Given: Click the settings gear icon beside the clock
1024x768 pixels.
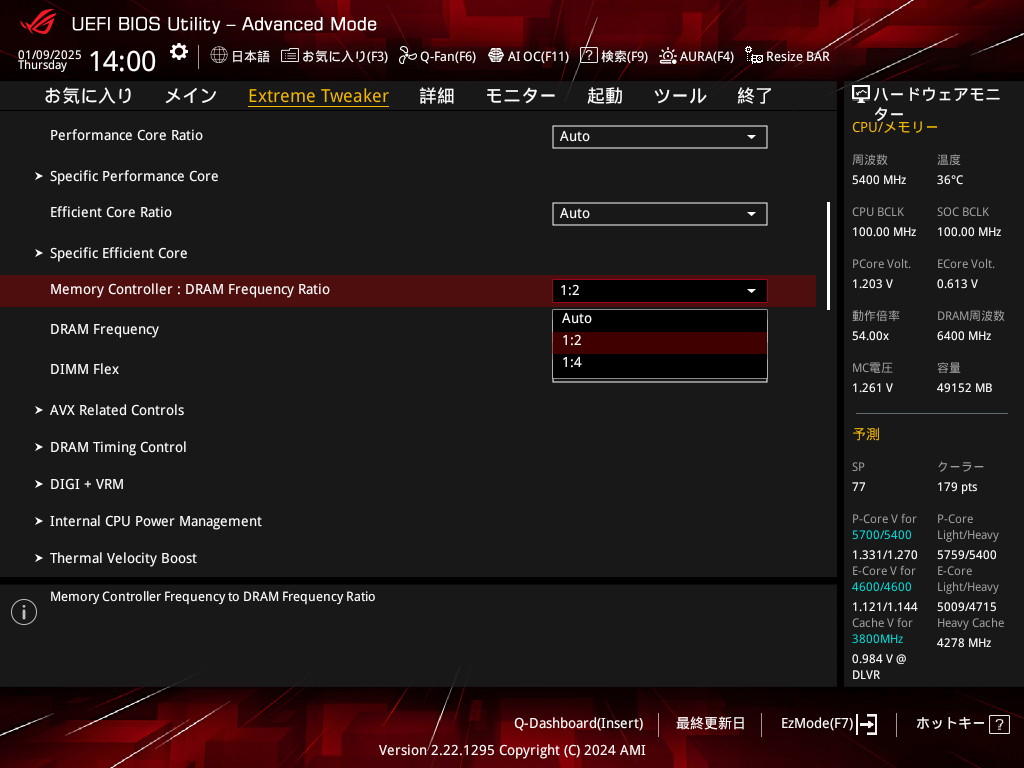Looking at the screenshot, I should point(178,52).
